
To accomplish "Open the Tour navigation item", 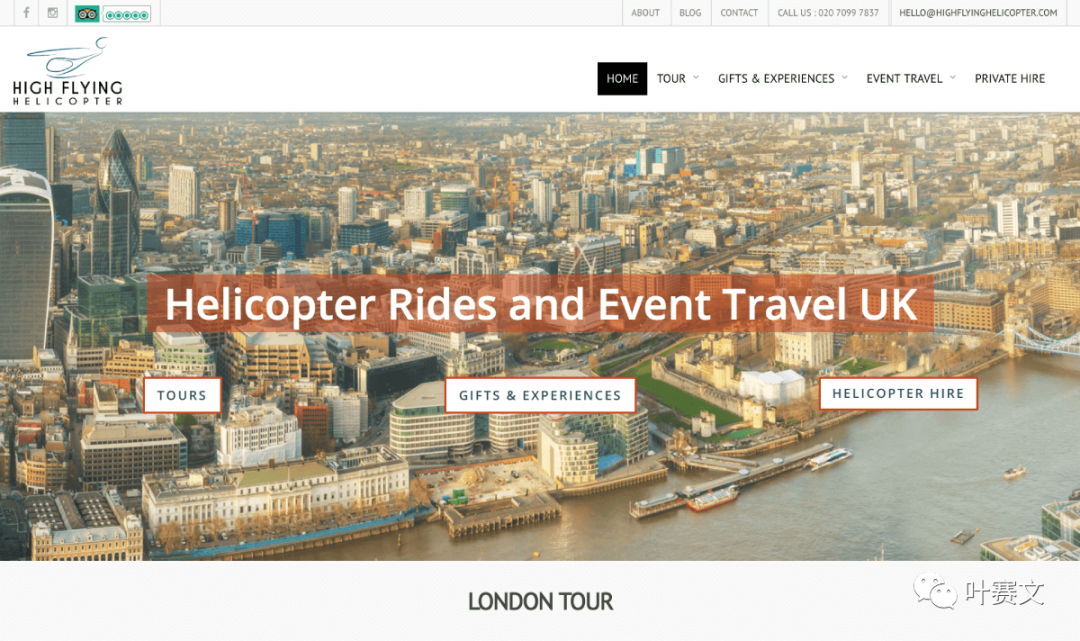I will coord(671,78).
